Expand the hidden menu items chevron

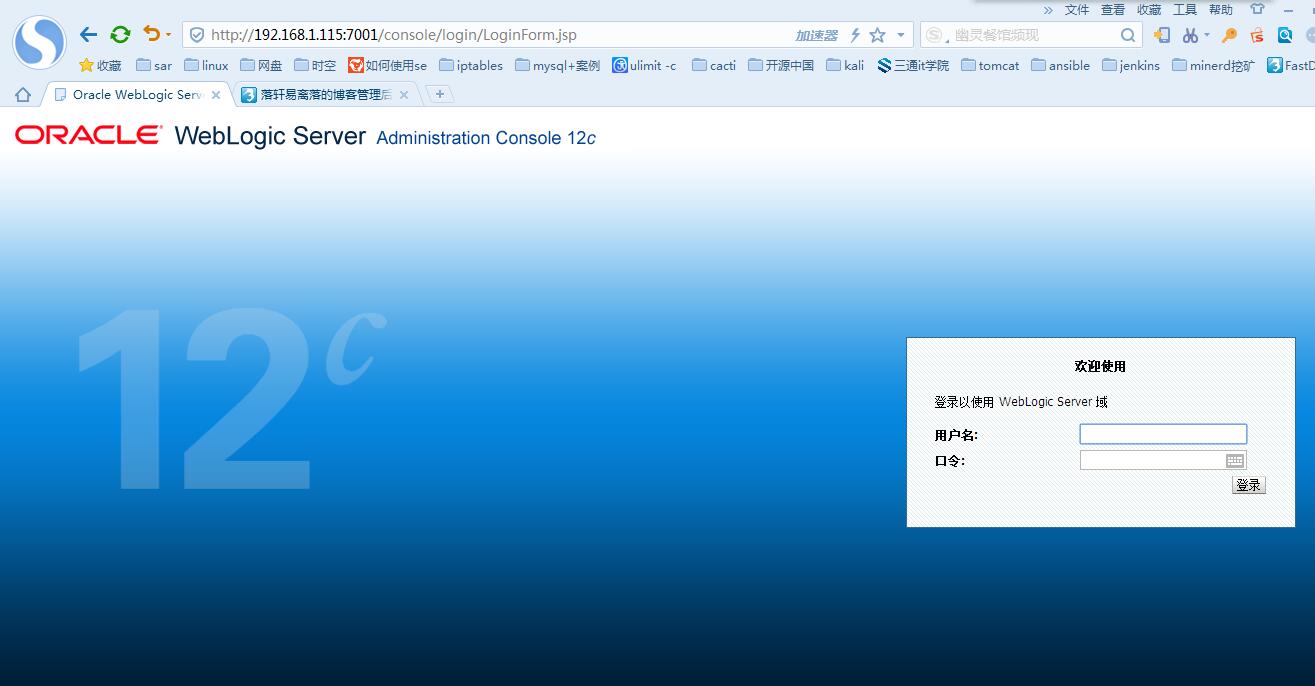tap(1048, 10)
